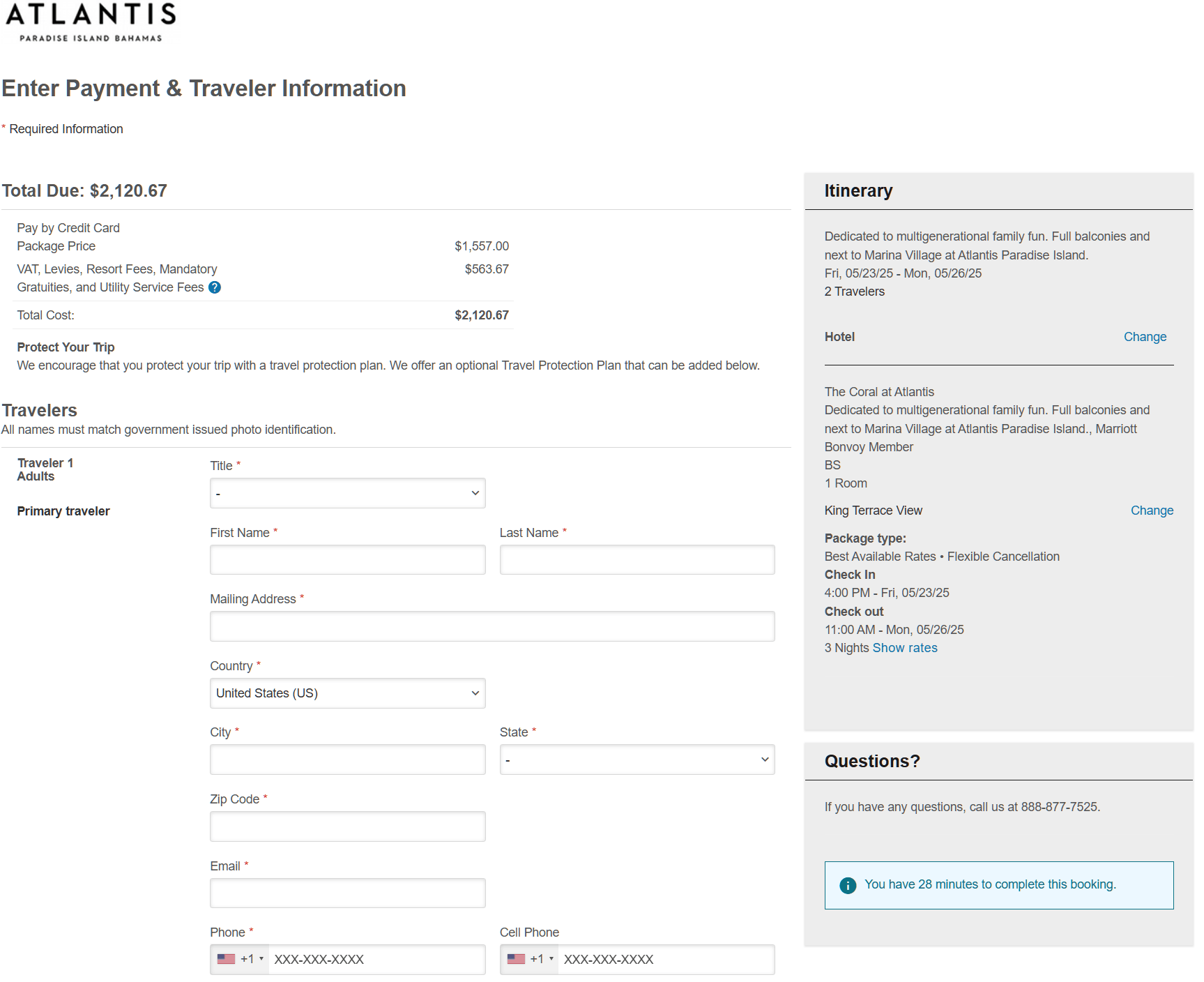Click the check out 11:00 AM text
This screenshot has height=982, width=1204.
tap(894, 630)
